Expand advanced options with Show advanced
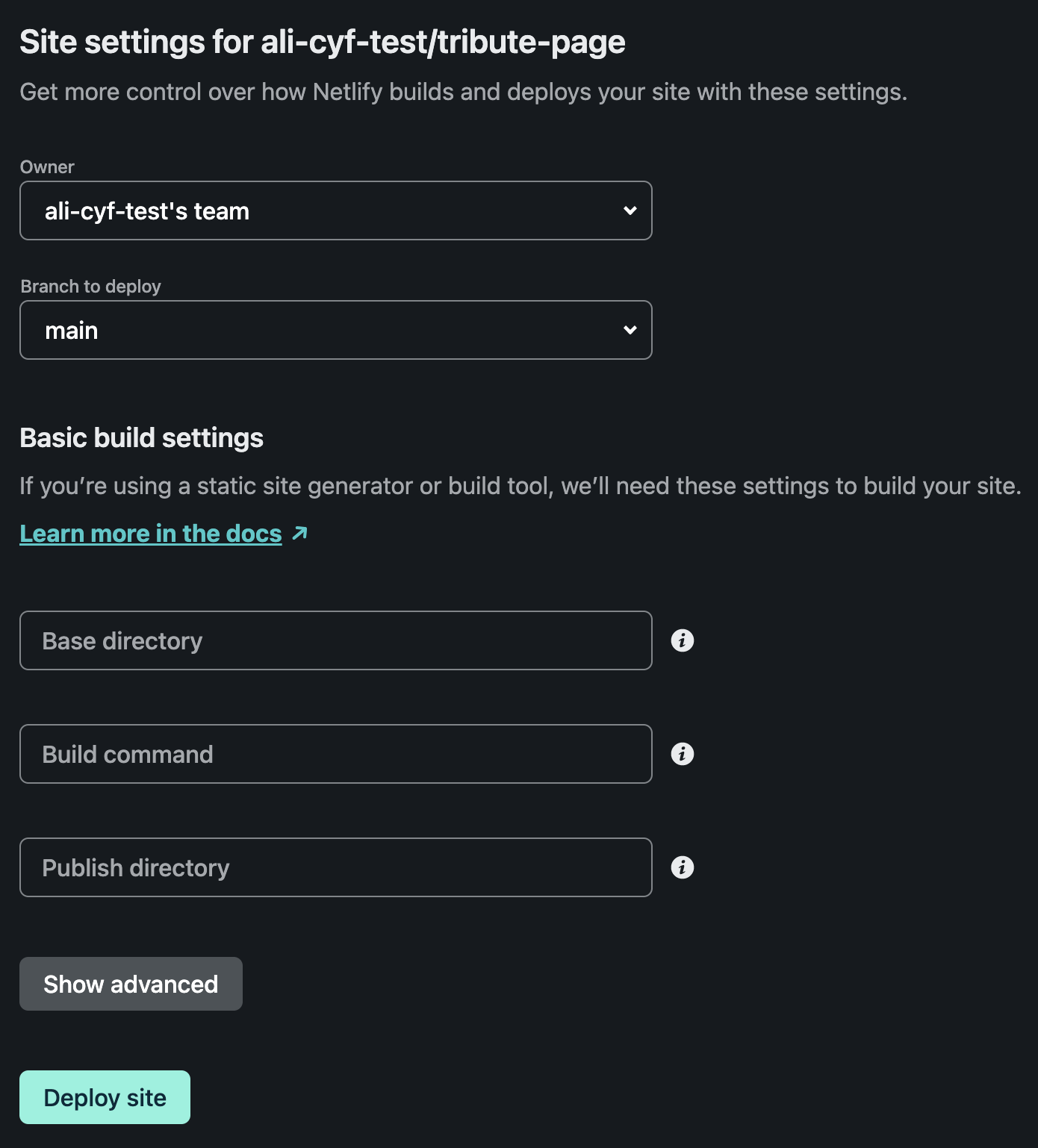 click(x=130, y=984)
